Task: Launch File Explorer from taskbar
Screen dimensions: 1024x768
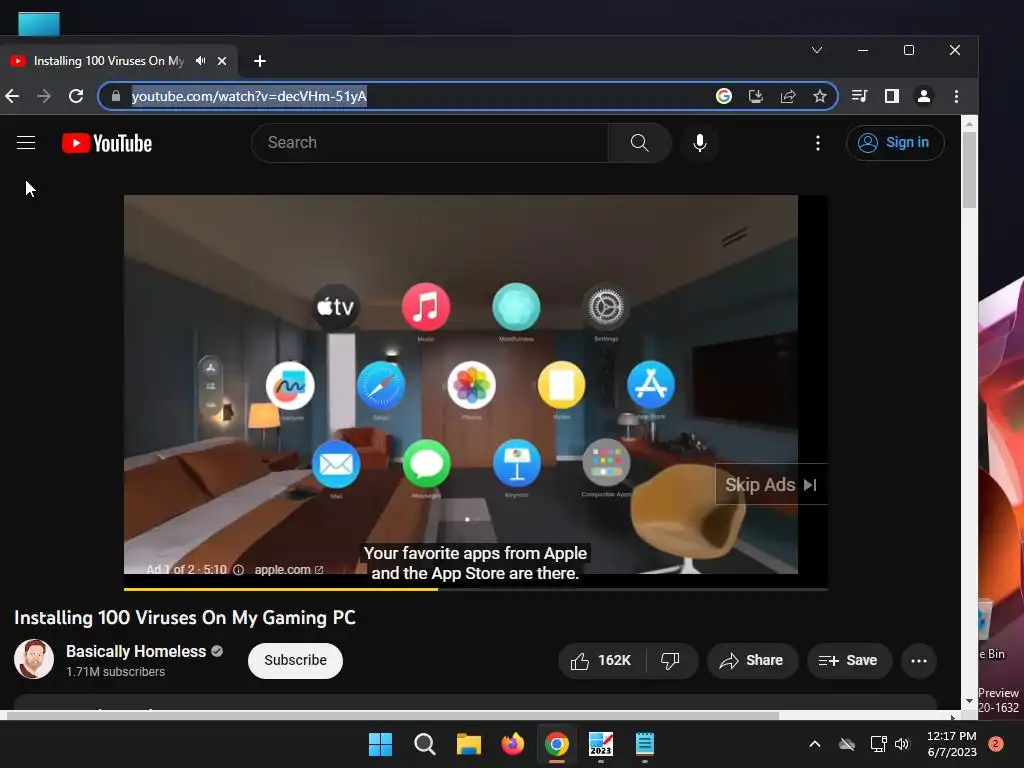Action: coord(468,744)
